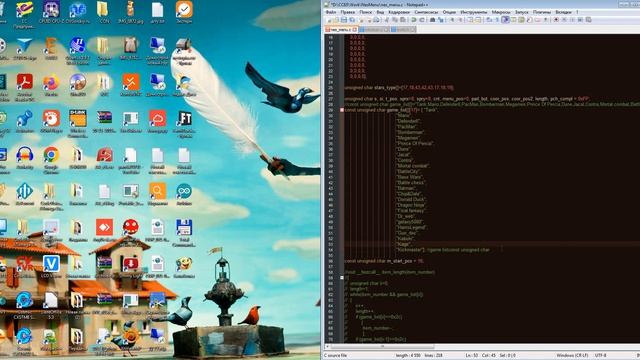Open Find with the binoculars icon
The image size is (640, 360).
coord(432,20)
